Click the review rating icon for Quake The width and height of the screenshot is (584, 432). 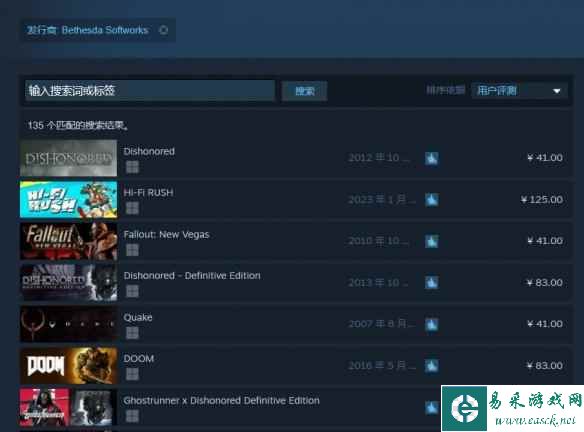(432, 324)
